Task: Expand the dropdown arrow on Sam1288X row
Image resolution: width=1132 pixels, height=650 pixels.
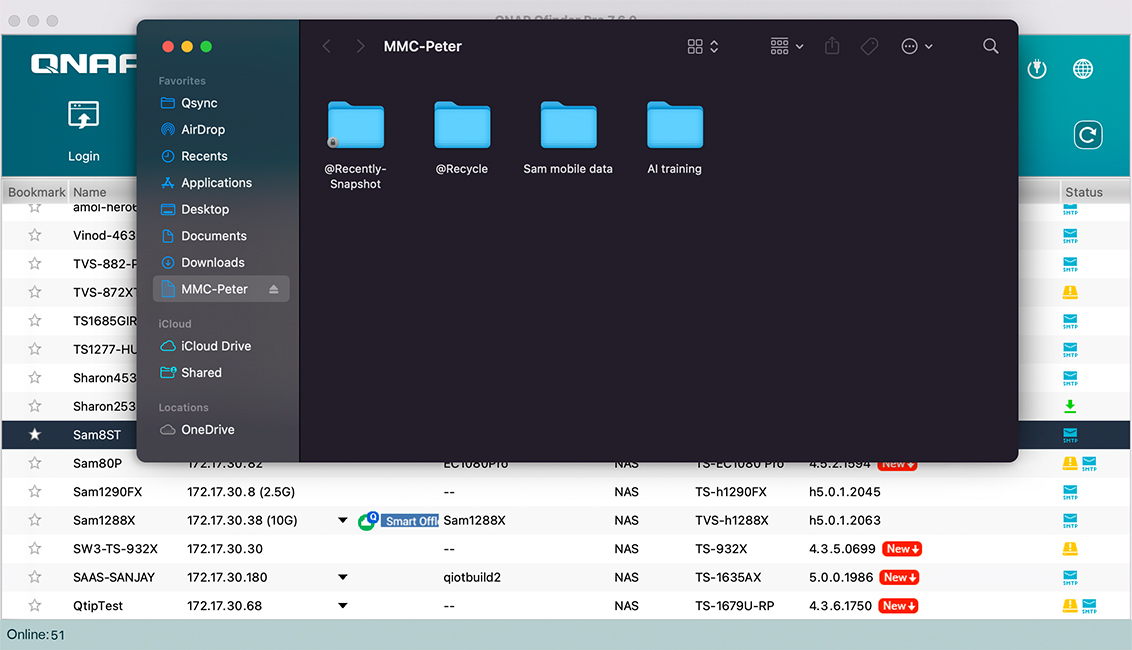Action: pyautogui.click(x=342, y=520)
